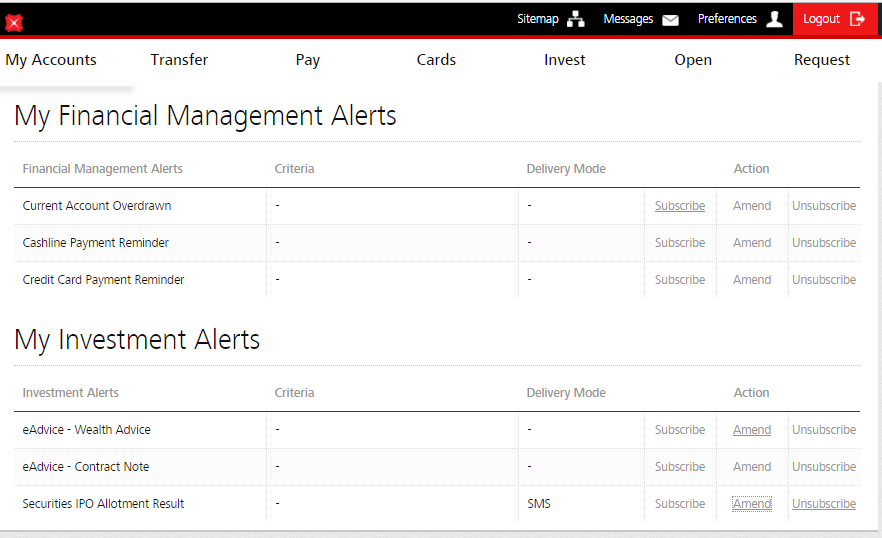Select the Open menu item
This screenshot has width=882, height=538.
tap(693, 60)
